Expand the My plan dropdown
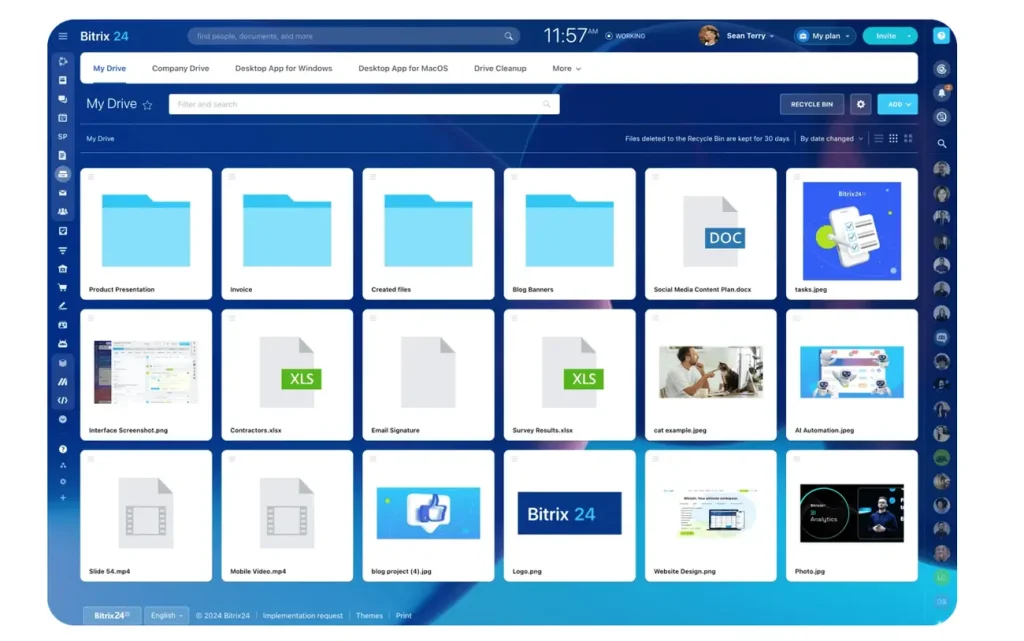Screen dimensions: 1024x641 click(824, 35)
